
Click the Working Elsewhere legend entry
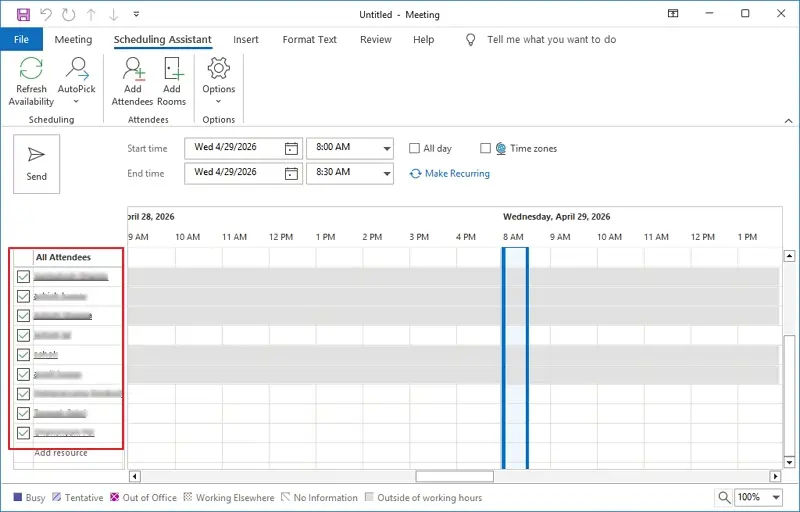click(229, 498)
